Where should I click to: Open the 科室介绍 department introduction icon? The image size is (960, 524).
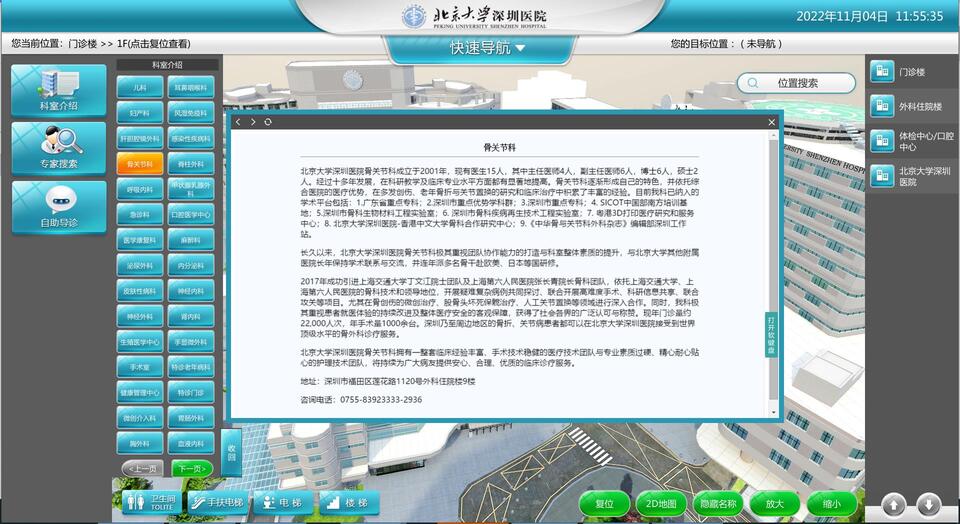tap(58, 89)
